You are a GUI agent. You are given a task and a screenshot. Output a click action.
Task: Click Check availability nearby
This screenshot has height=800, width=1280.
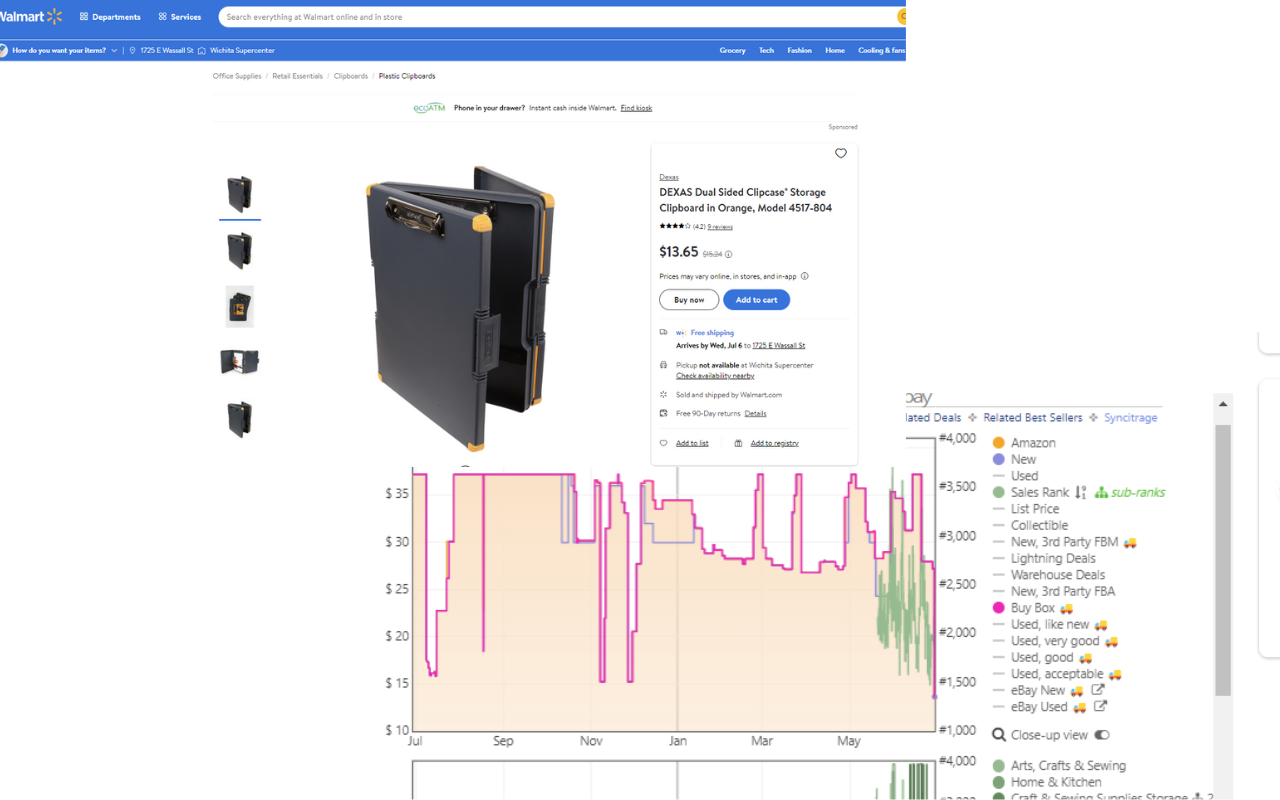coord(715,376)
